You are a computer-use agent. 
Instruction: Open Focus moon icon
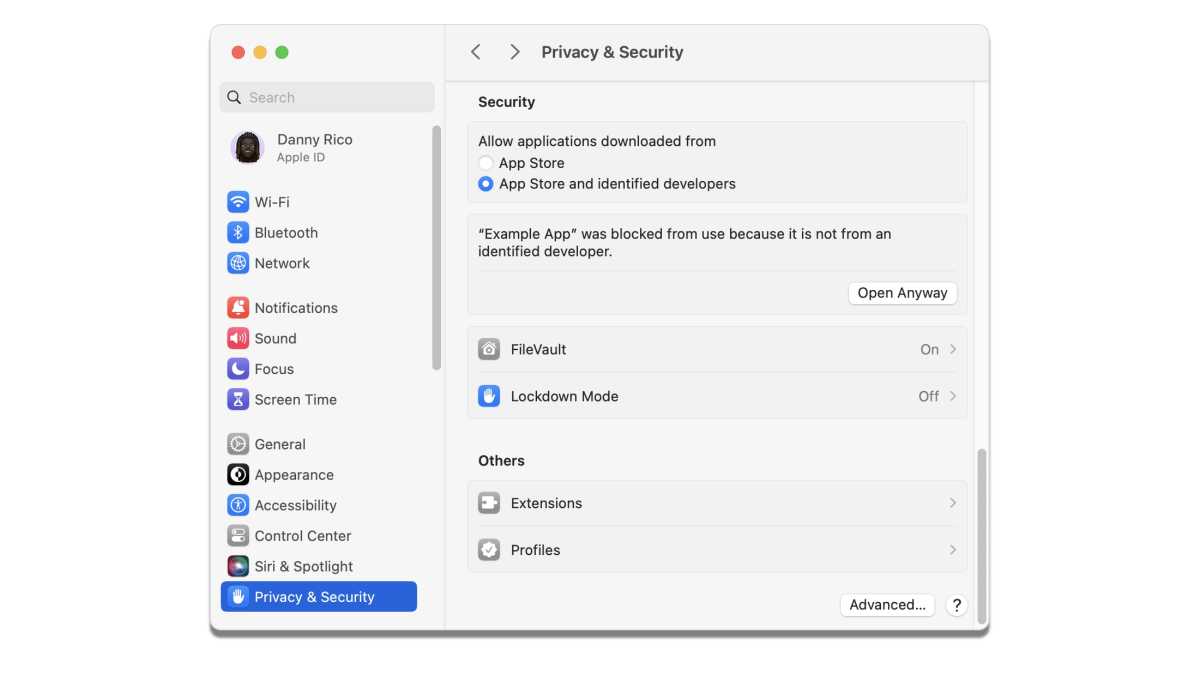[238, 369]
